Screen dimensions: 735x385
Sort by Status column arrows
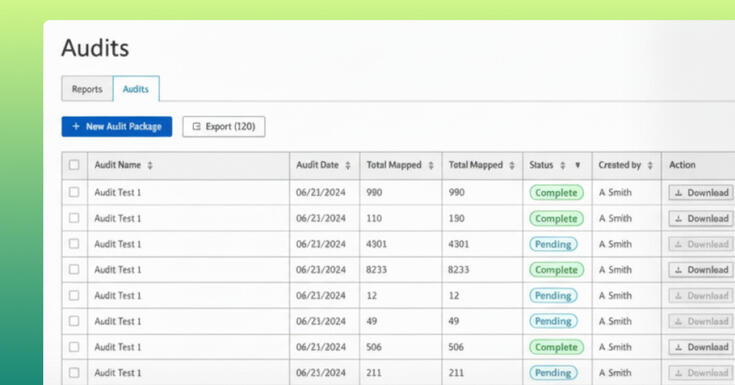563,165
